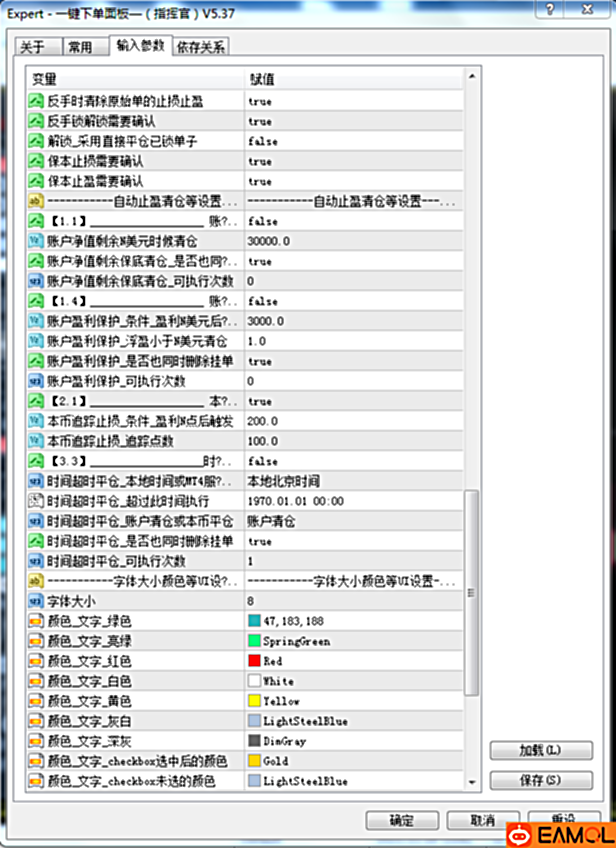The image size is (616, 848).
Task: Click the integer icon beside 字体大小
Action: (37, 601)
